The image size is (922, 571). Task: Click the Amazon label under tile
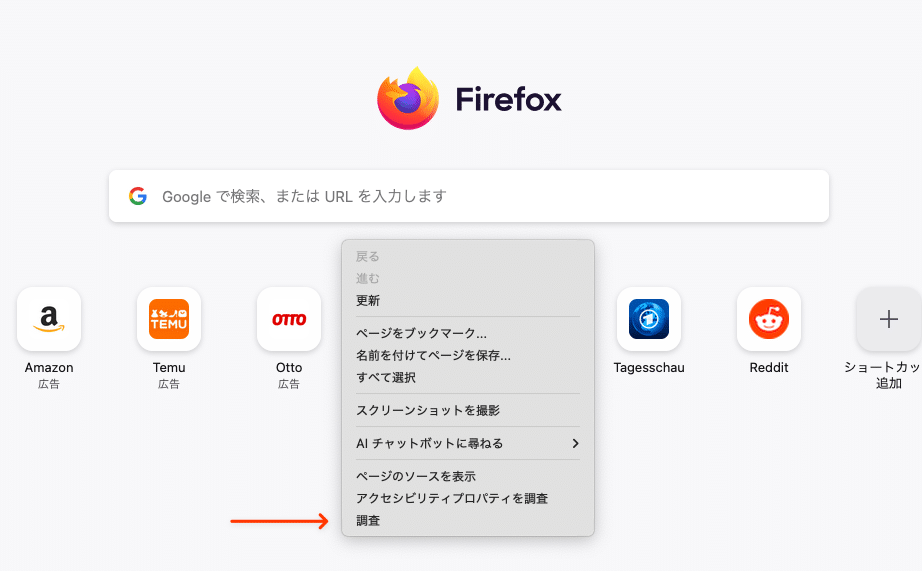click(49, 368)
